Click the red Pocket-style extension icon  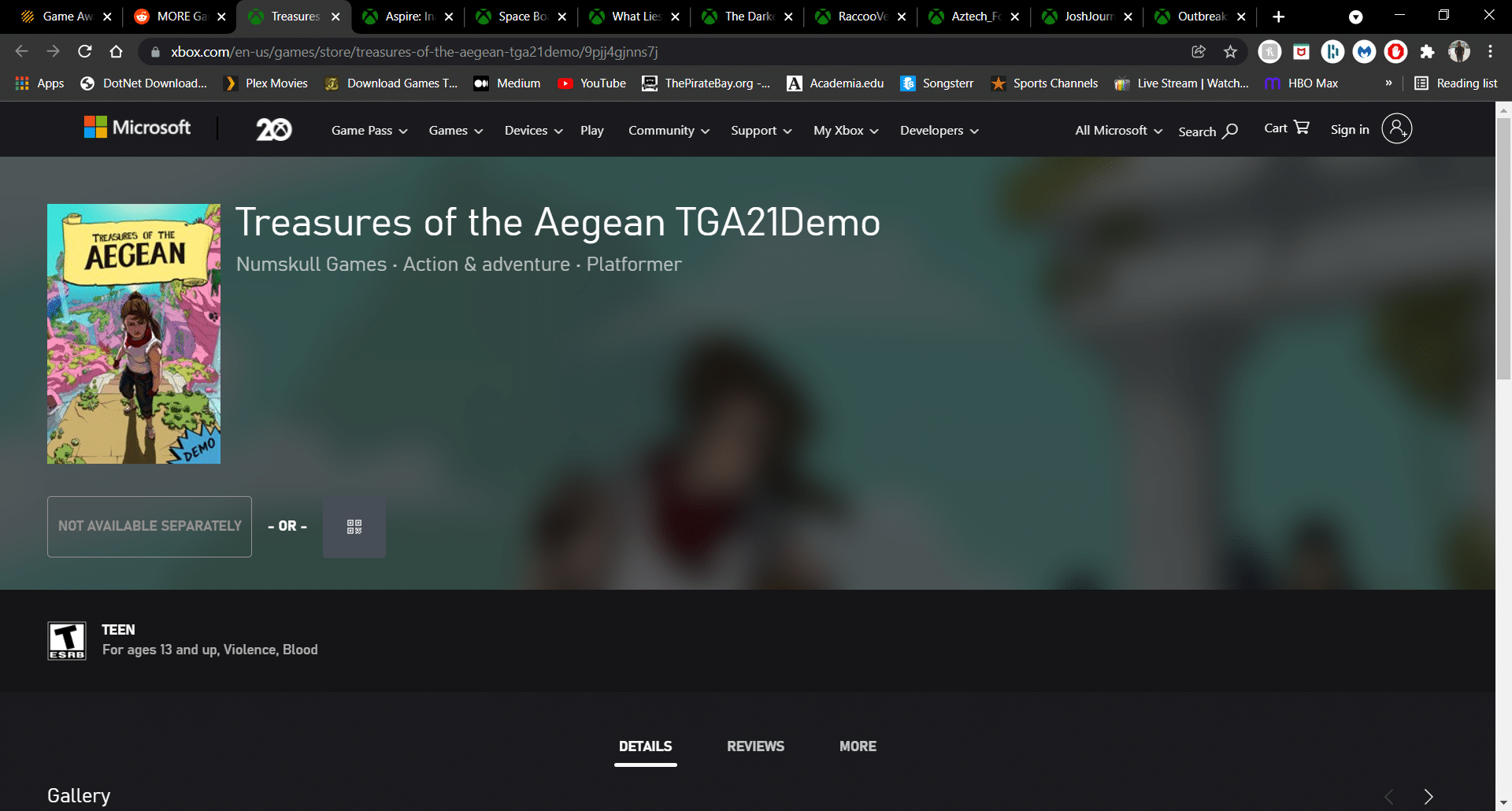tap(1301, 51)
